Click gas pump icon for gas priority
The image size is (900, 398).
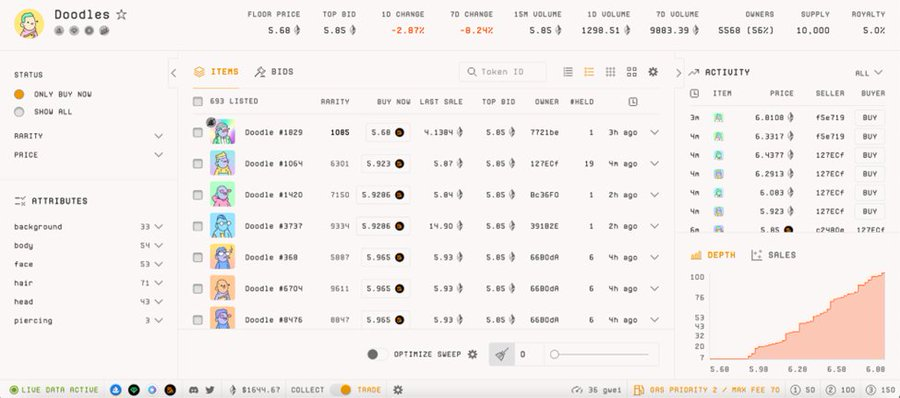(638, 390)
